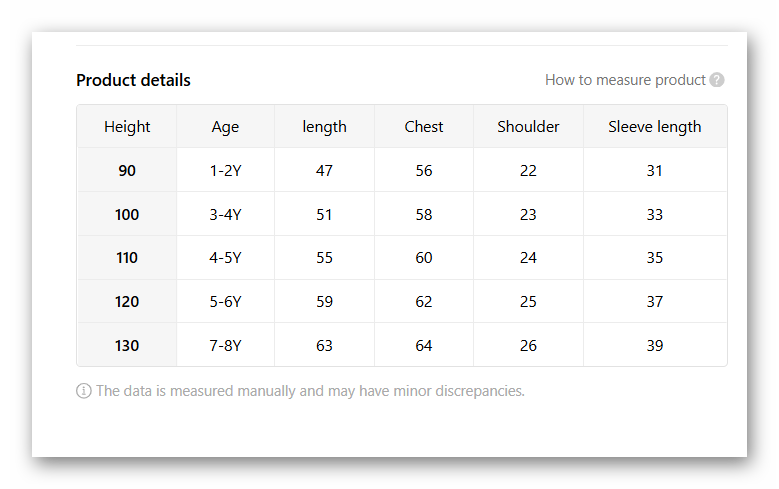
Task: Select the height 110 row label
Action: pyautogui.click(x=127, y=258)
